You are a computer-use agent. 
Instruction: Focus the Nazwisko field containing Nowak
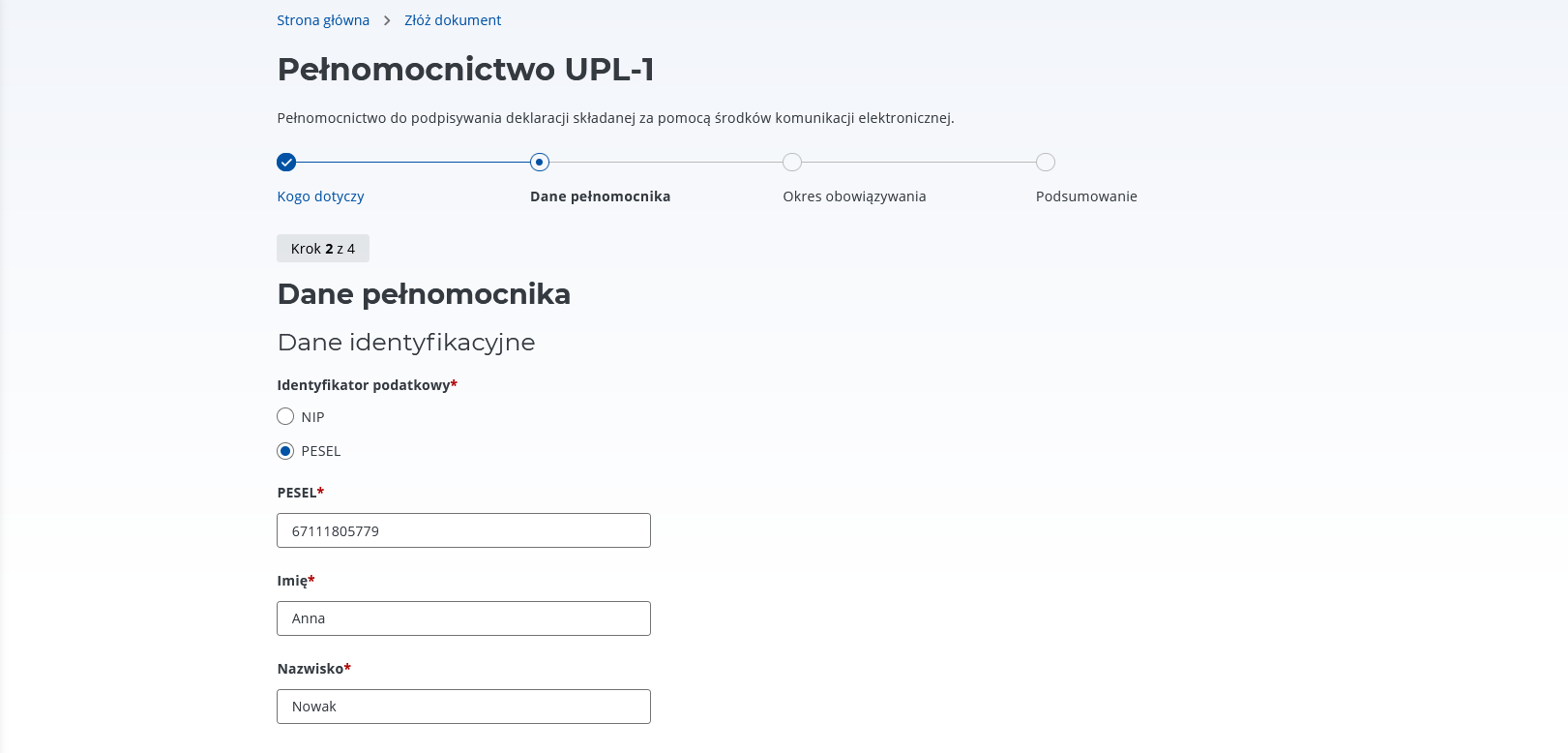point(463,707)
